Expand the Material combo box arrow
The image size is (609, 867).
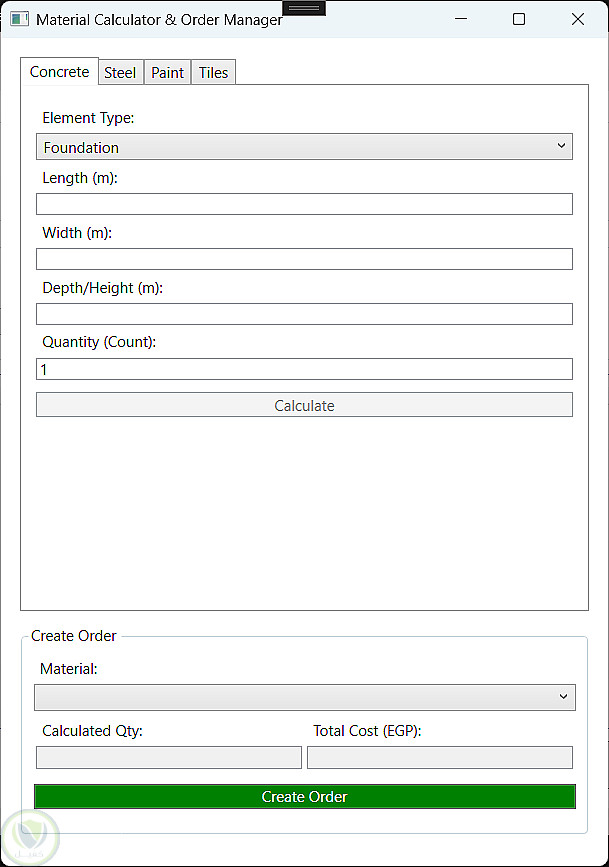563,697
